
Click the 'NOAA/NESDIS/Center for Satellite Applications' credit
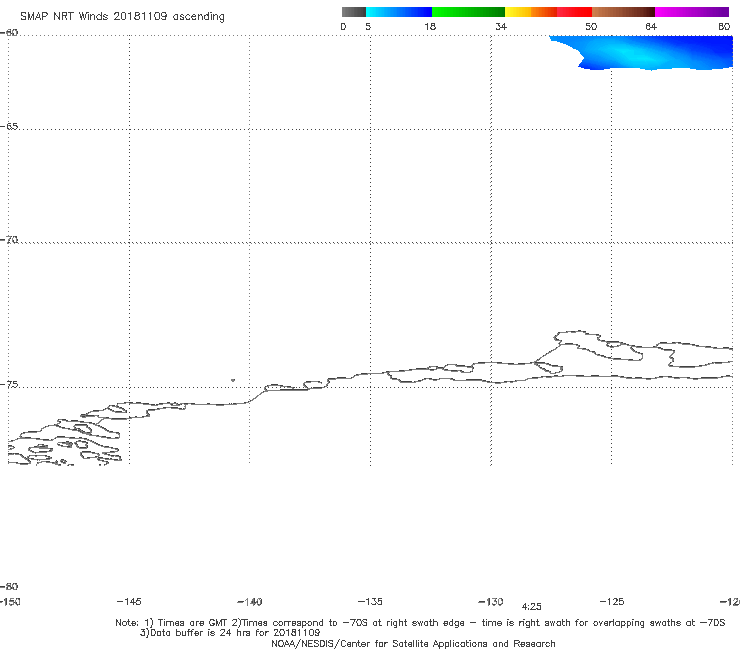[x=413, y=643]
